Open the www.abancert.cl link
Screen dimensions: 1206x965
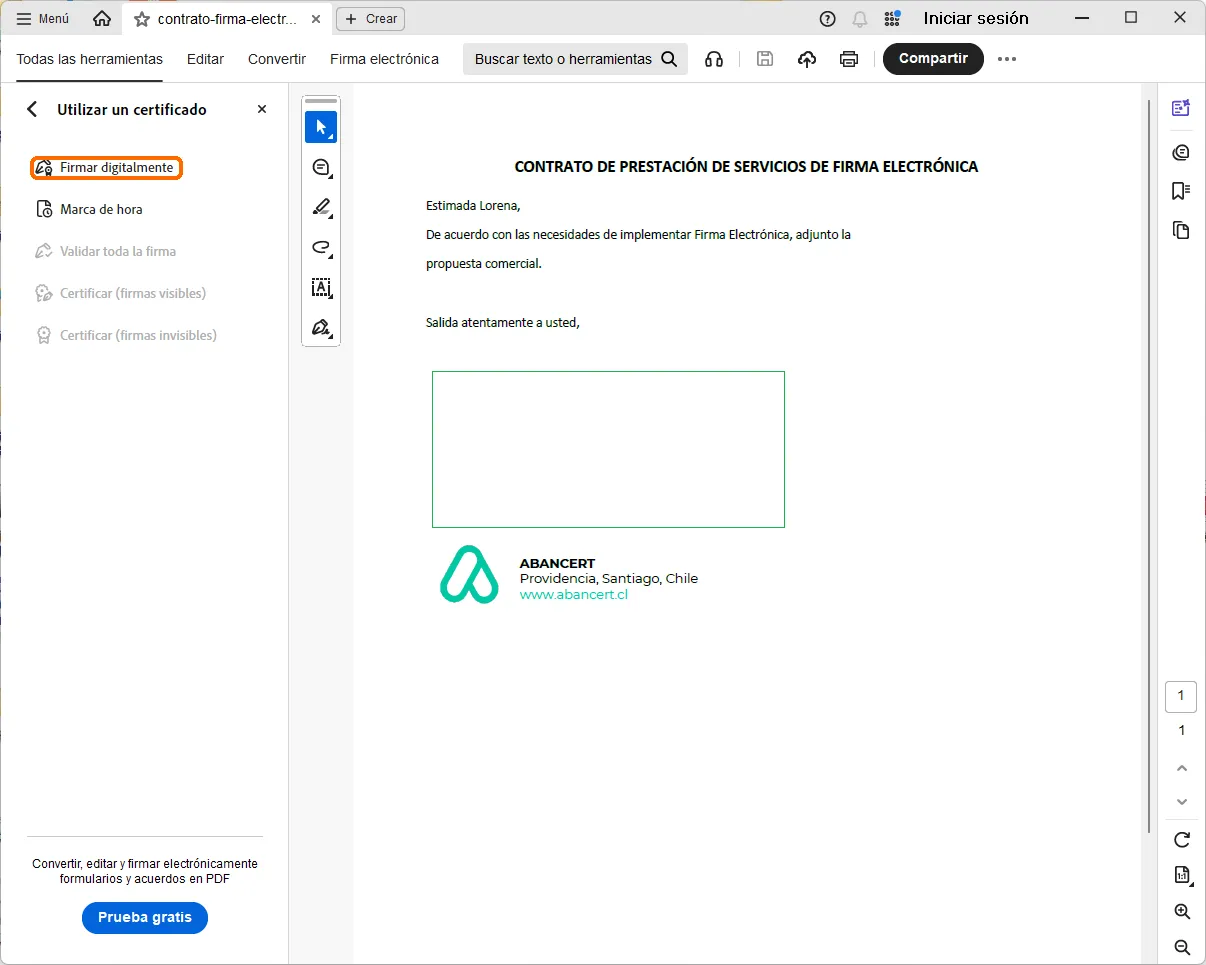[x=573, y=594]
